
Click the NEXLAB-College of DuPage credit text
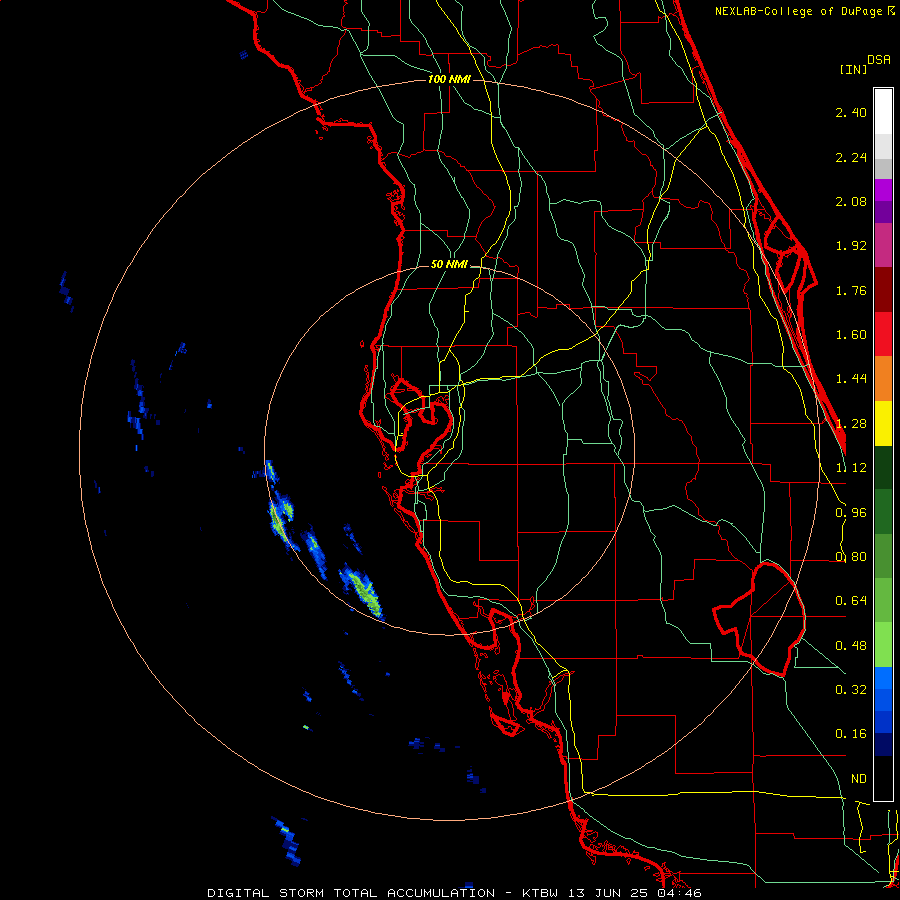click(x=798, y=11)
